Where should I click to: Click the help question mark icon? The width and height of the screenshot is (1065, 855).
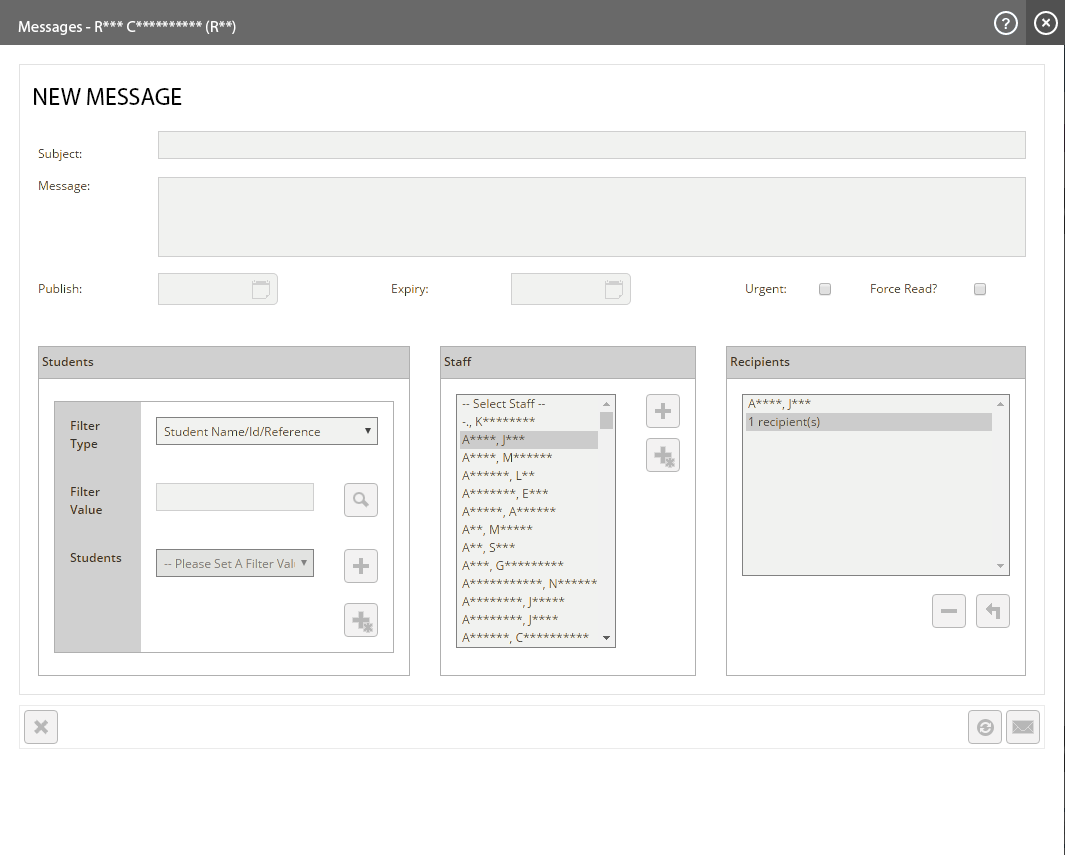[1005, 23]
